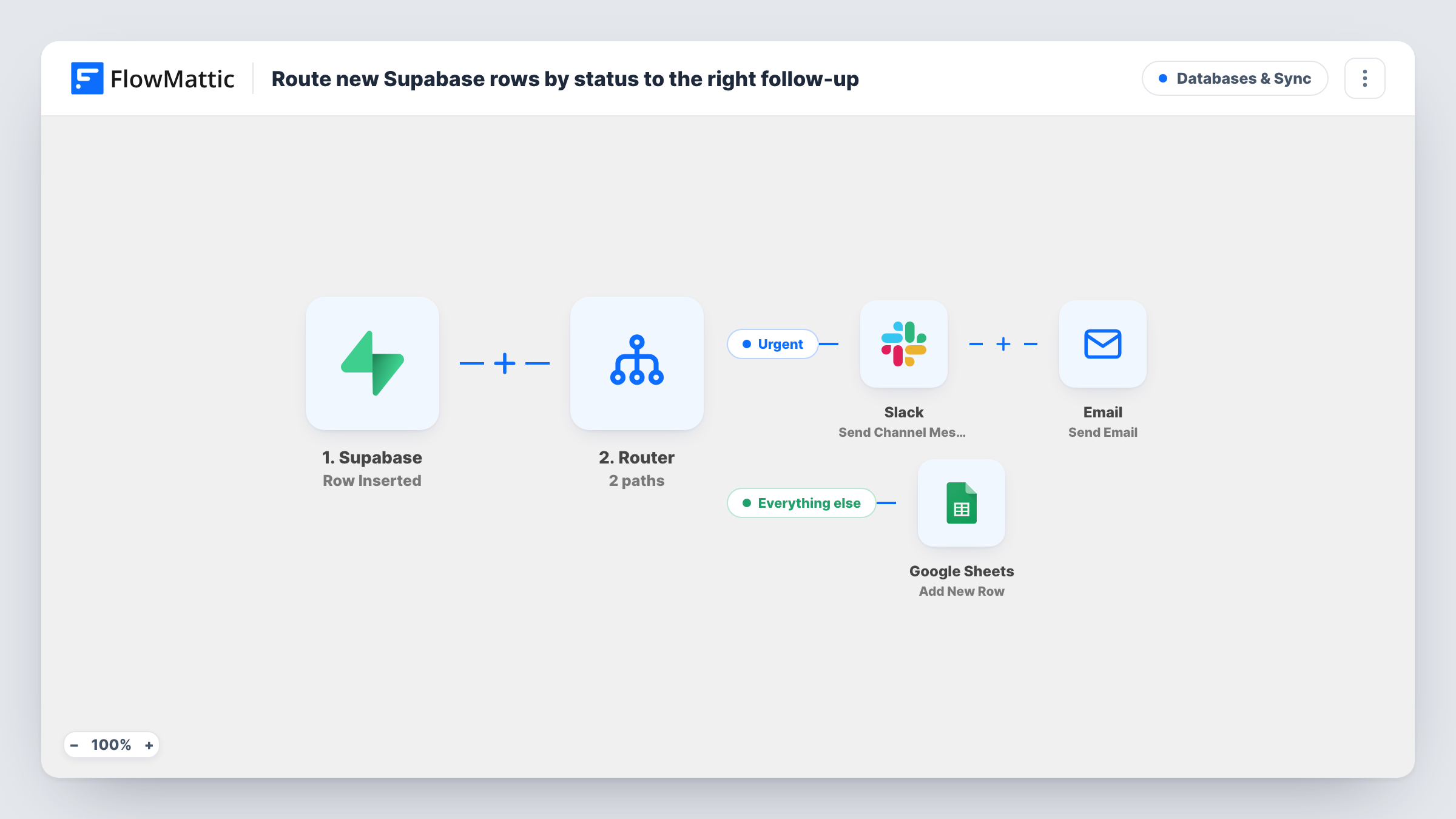Select the Everything else route label

coord(801,503)
